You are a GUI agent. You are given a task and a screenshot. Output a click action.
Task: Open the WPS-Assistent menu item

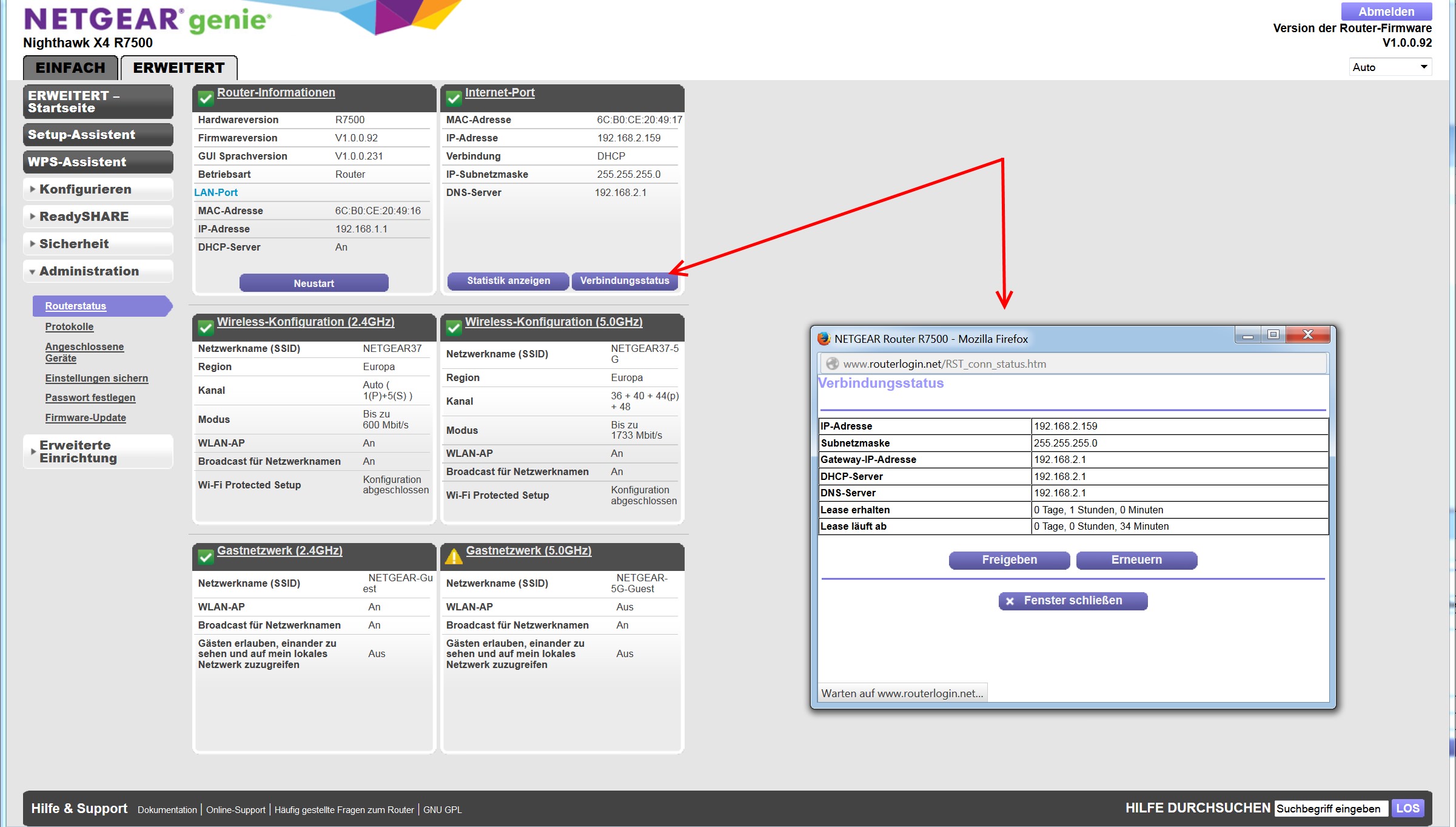coord(98,162)
